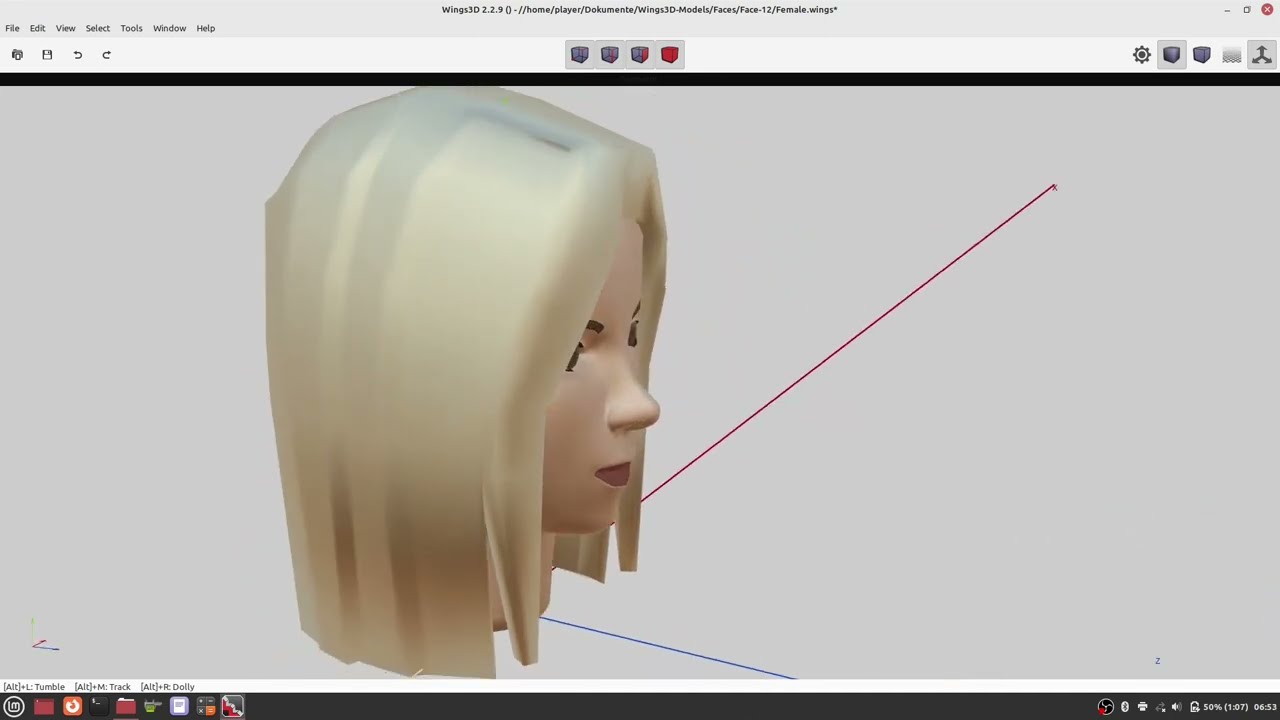Click the clock showing 06:53
Screen dimensions: 1280x720
(x=1265, y=707)
